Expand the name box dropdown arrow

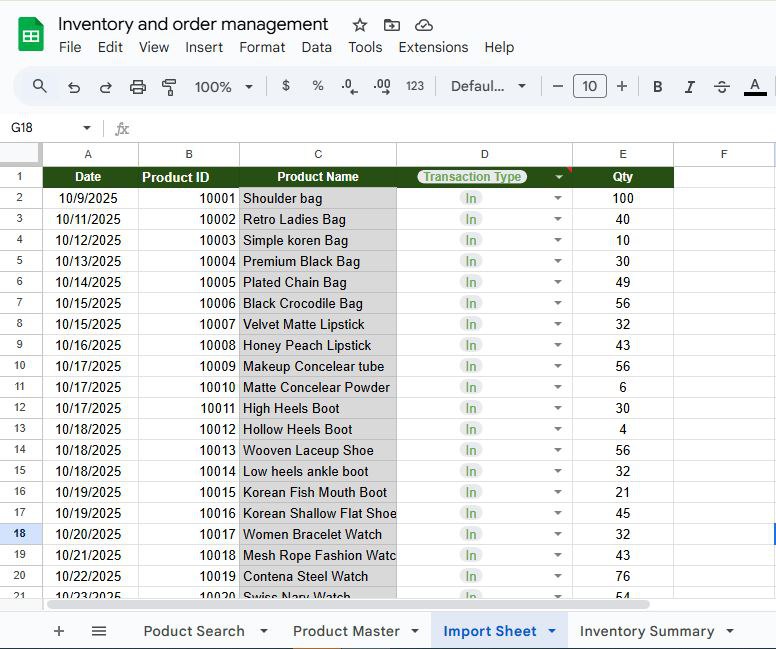coord(87,128)
